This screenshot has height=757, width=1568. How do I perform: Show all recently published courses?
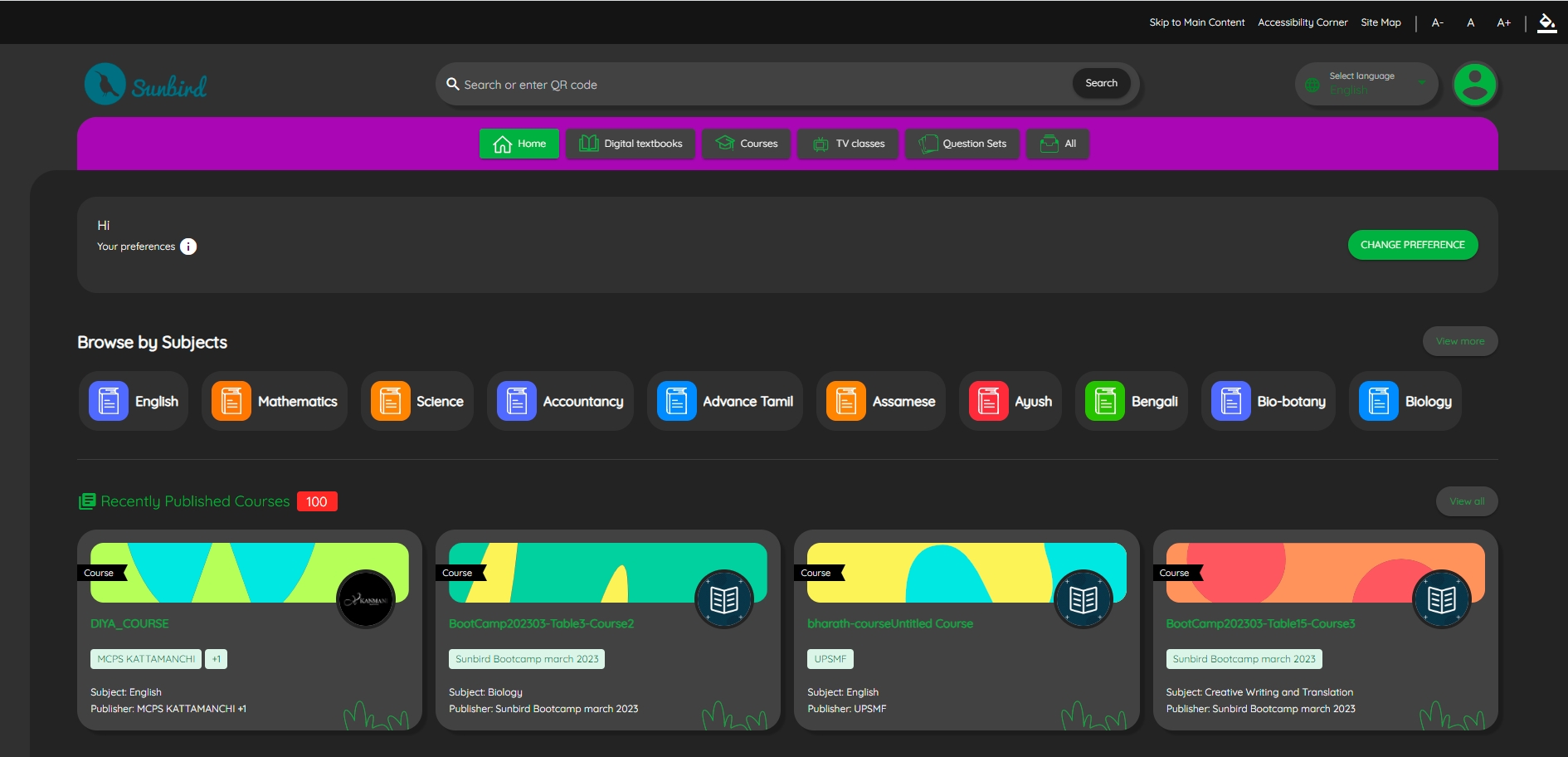[x=1466, y=501]
